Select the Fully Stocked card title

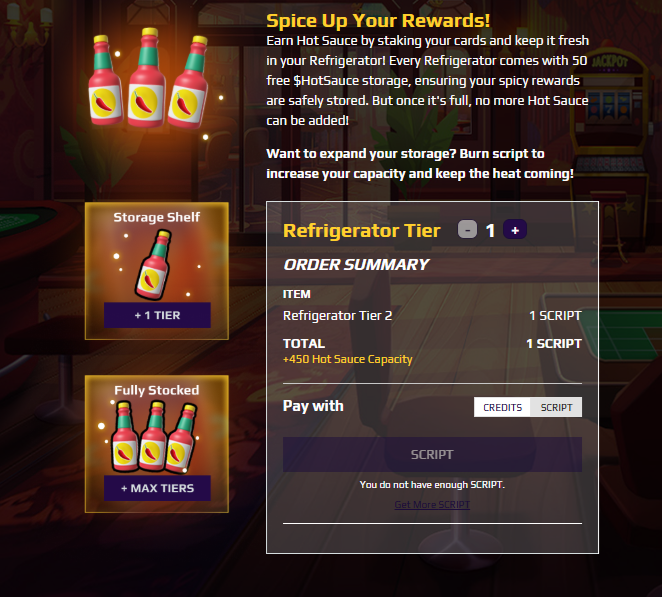pyautogui.click(x=157, y=390)
